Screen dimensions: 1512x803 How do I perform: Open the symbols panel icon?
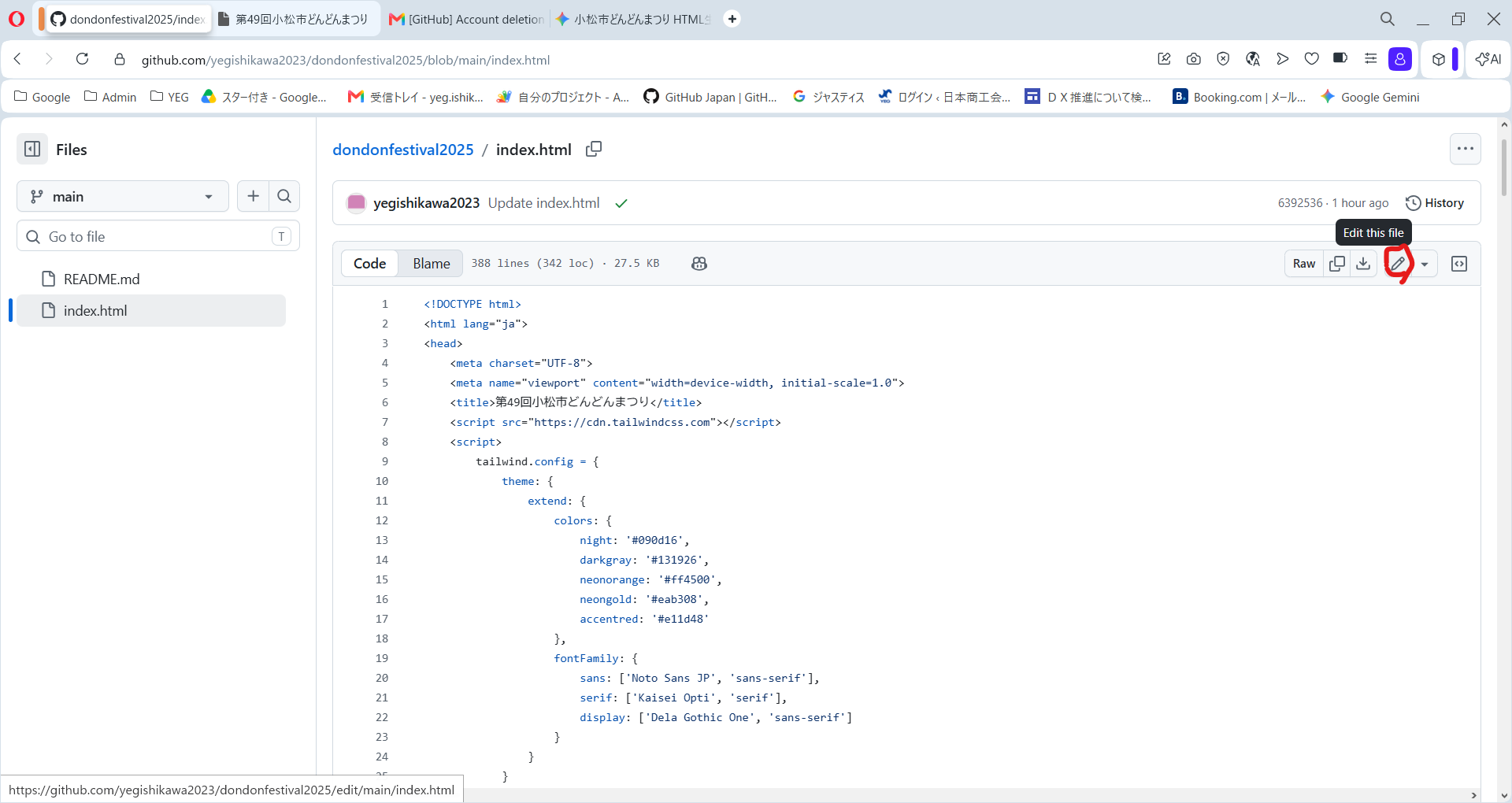click(x=1459, y=264)
